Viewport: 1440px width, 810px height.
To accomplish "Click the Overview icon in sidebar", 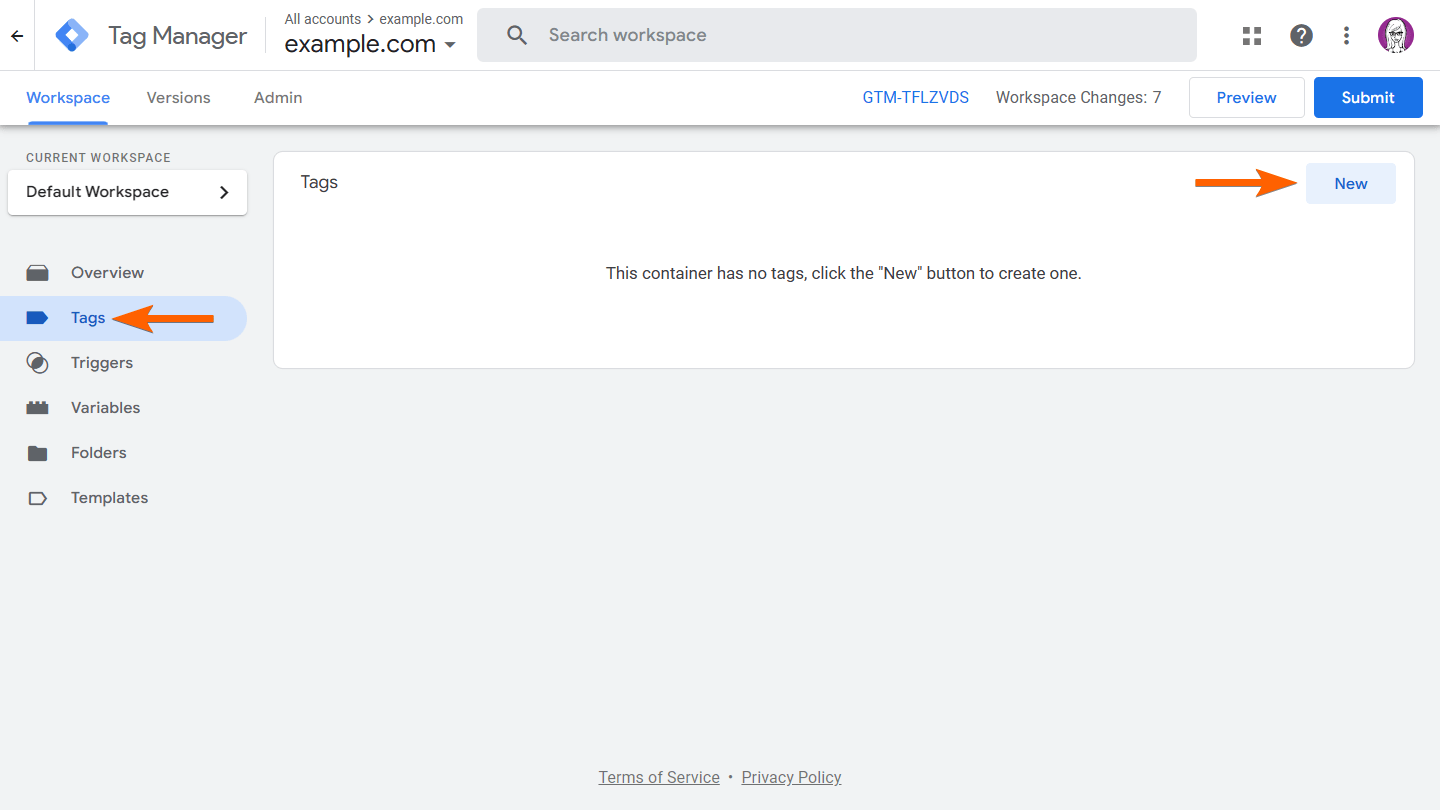I will 38,273.
